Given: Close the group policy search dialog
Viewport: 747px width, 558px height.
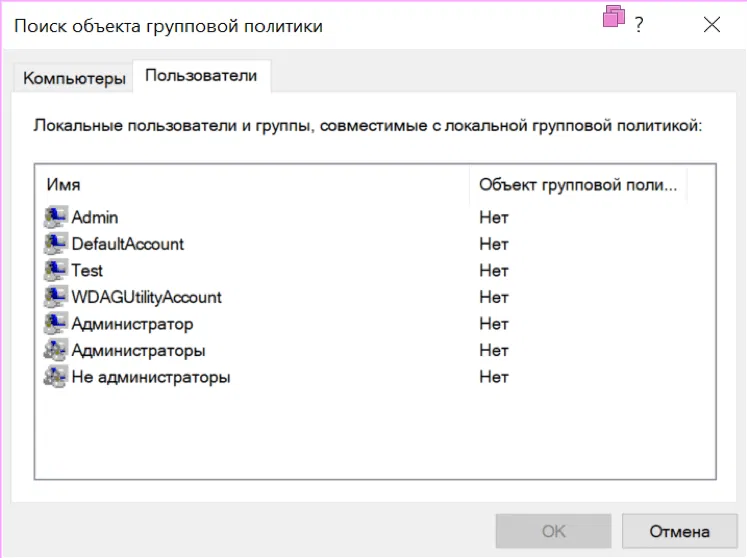Looking at the screenshot, I should click(711, 26).
